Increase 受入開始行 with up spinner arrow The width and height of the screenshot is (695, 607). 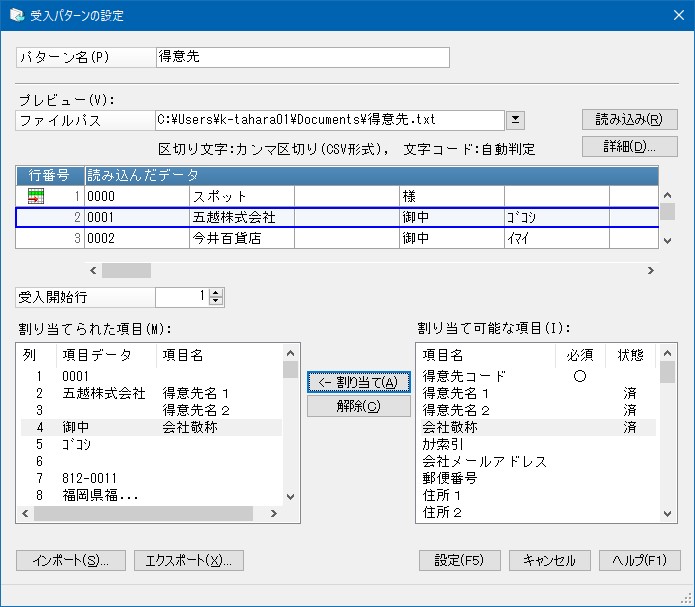click(x=217, y=292)
